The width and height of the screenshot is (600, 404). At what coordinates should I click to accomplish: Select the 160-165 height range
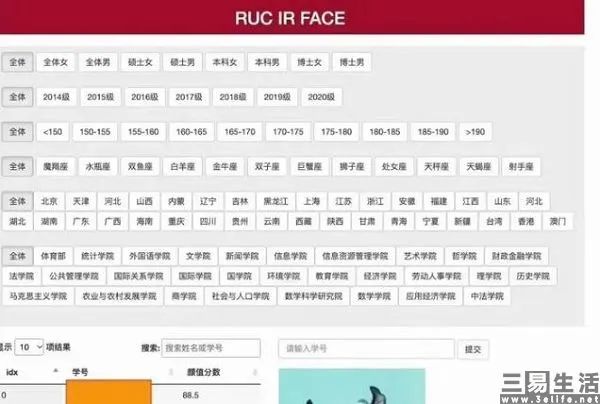[191, 132]
